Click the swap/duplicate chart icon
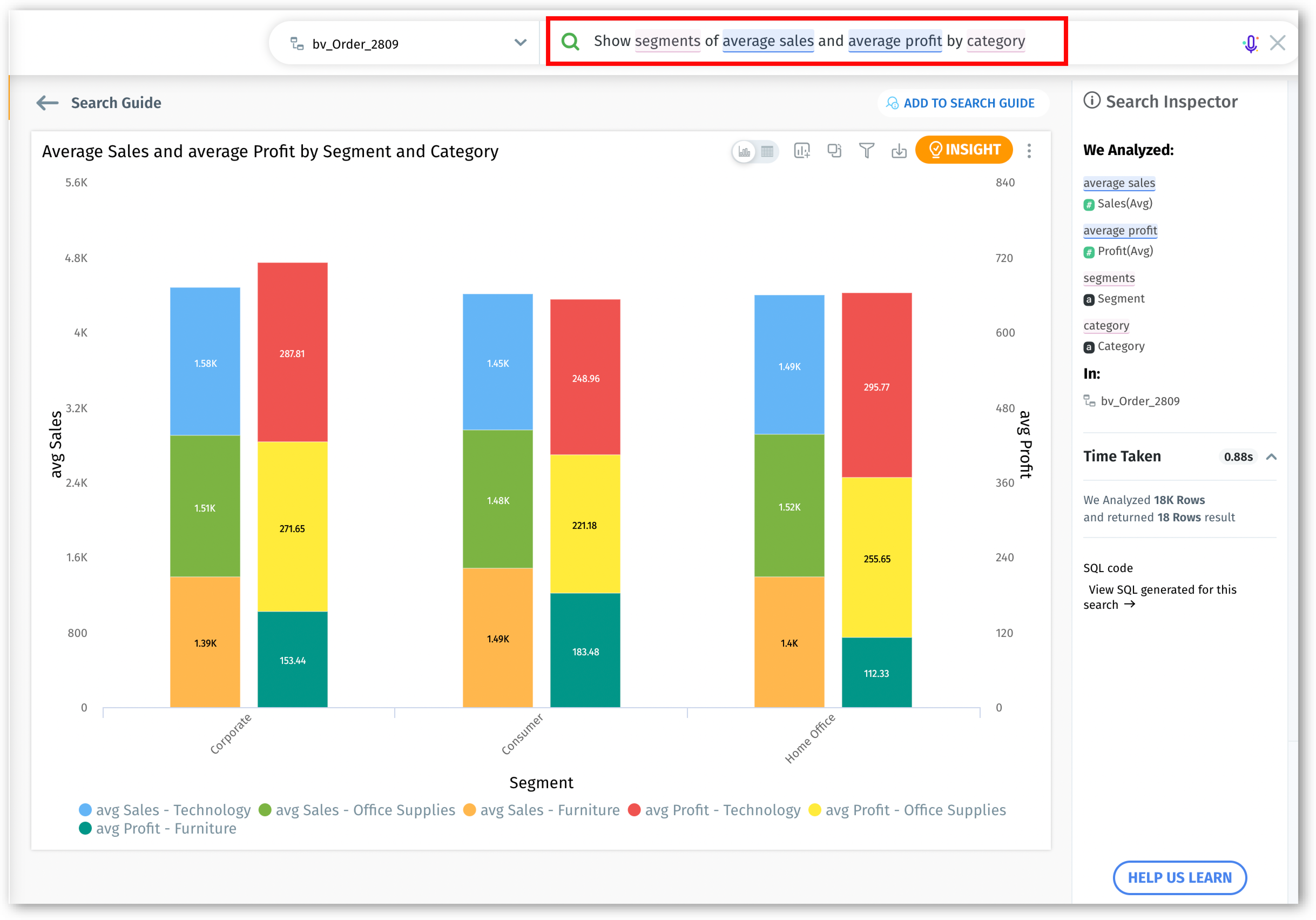 834,150
